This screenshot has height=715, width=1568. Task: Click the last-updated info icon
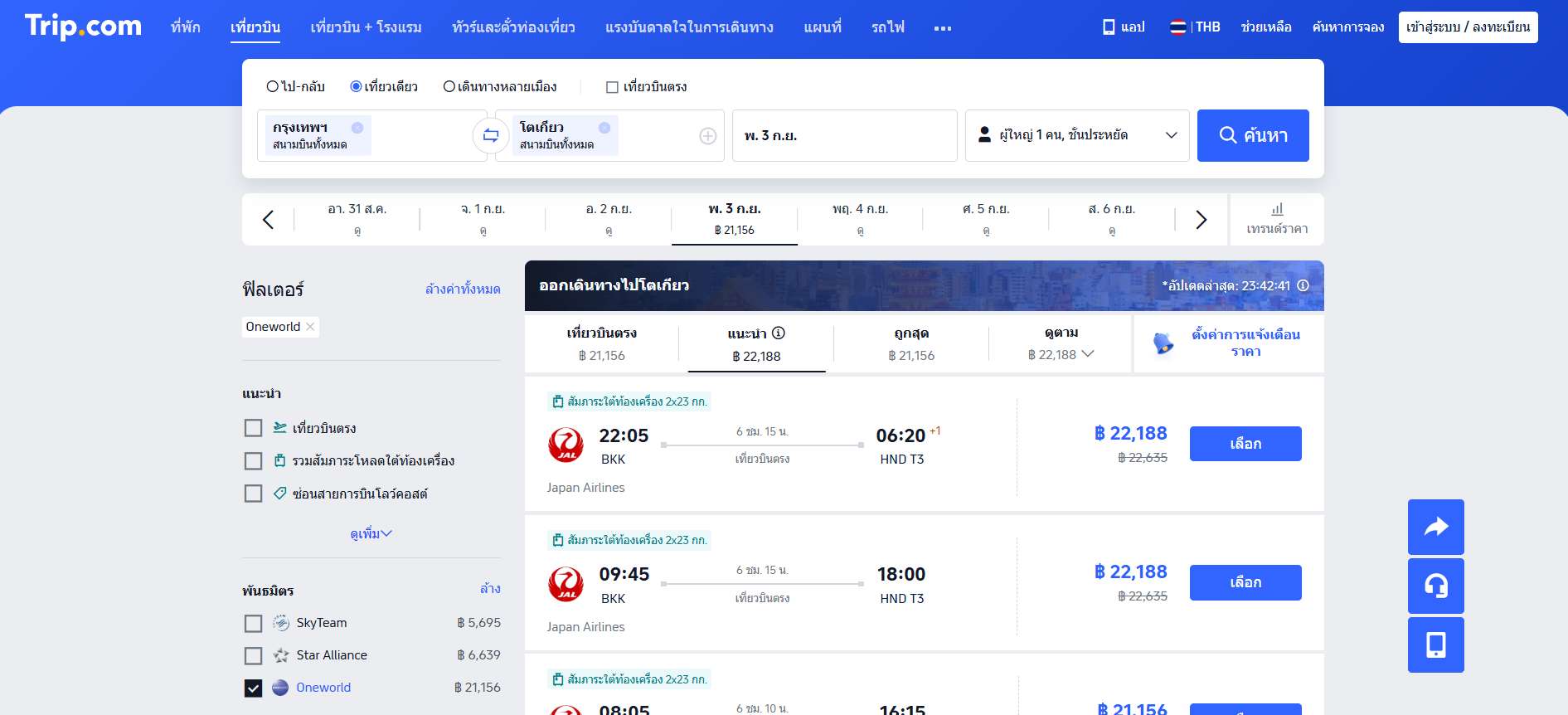click(1303, 285)
